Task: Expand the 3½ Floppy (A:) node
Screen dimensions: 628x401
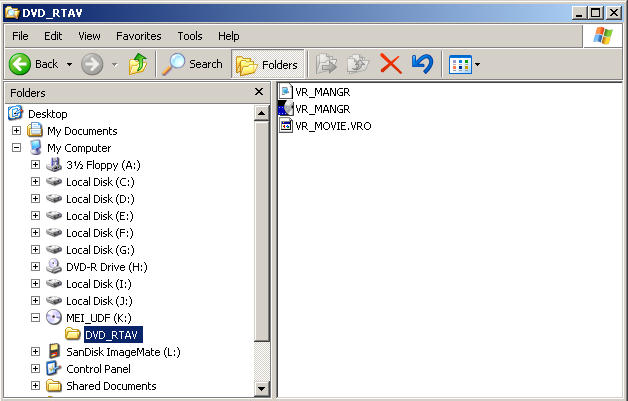Action: click(x=36, y=165)
